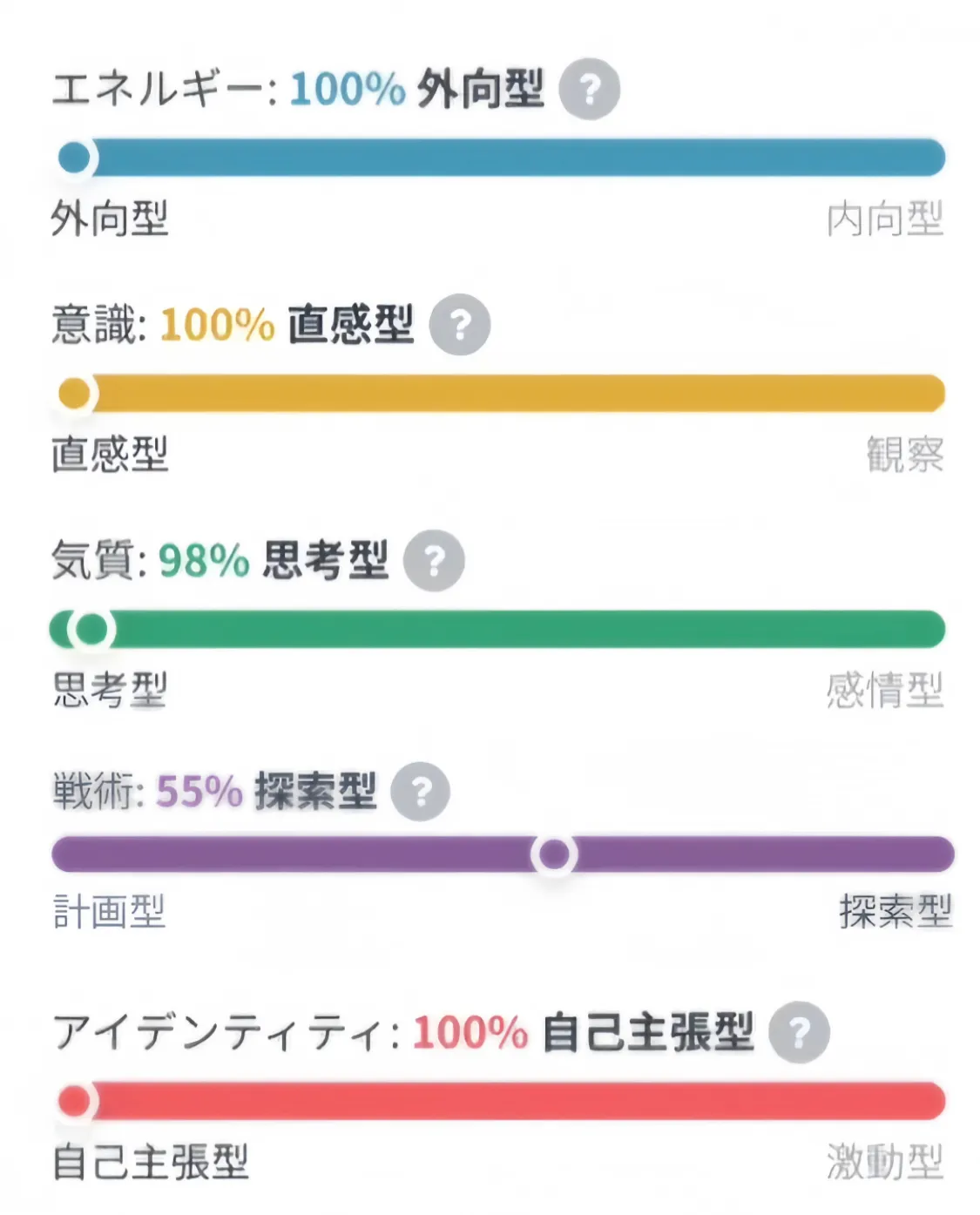Click the 気質: 98% heading text

tap(151, 560)
